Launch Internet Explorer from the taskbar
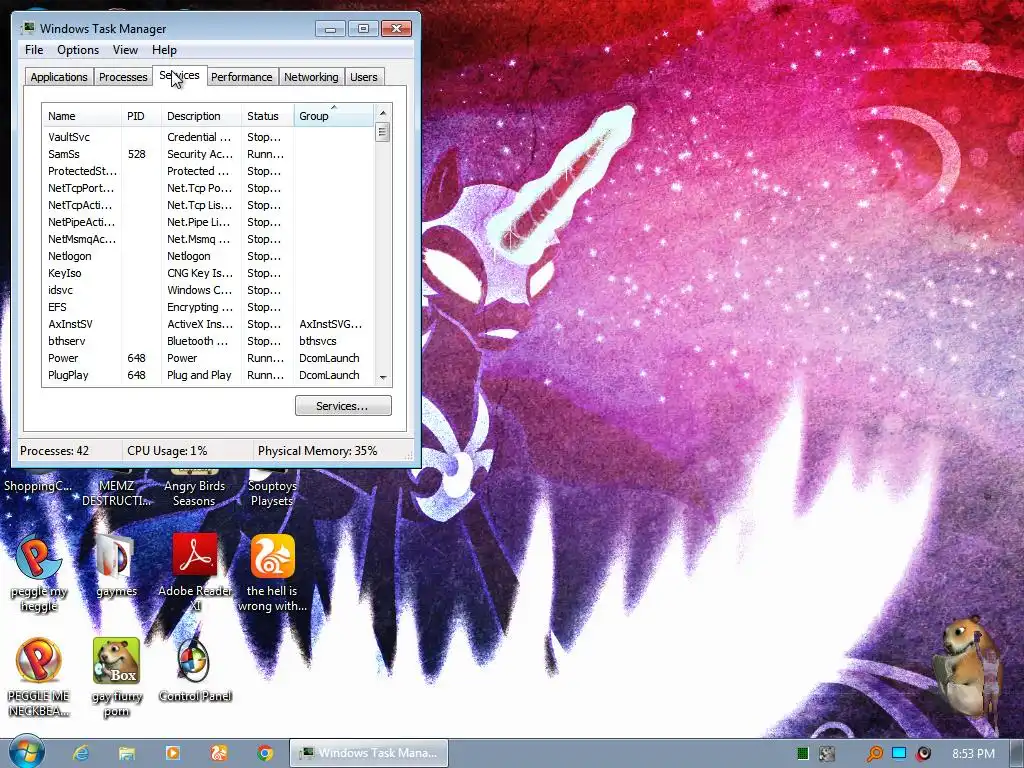The width and height of the screenshot is (1024, 768). pos(81,753)
